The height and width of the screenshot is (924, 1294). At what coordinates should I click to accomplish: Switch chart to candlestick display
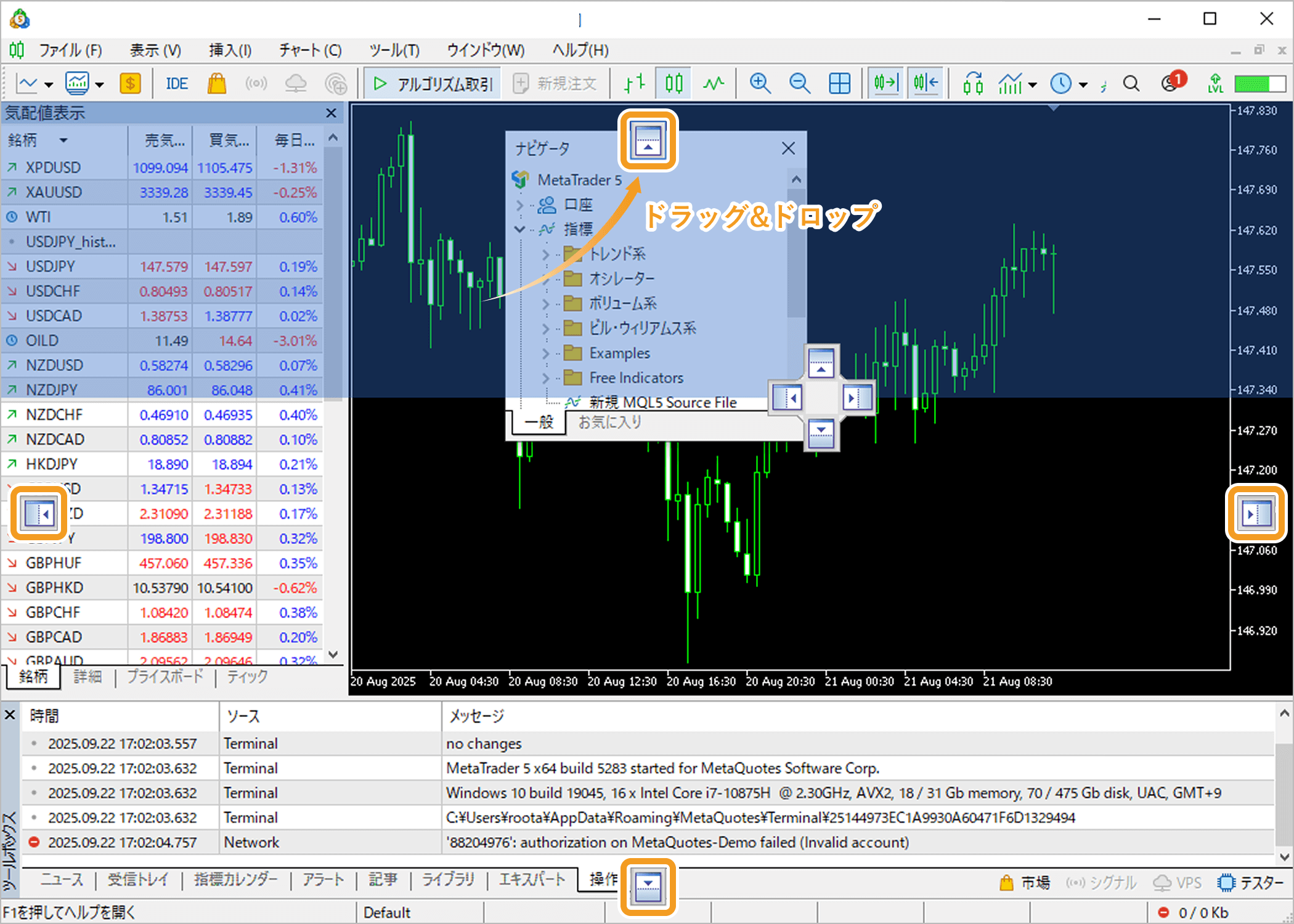click(x=673, y=83)
